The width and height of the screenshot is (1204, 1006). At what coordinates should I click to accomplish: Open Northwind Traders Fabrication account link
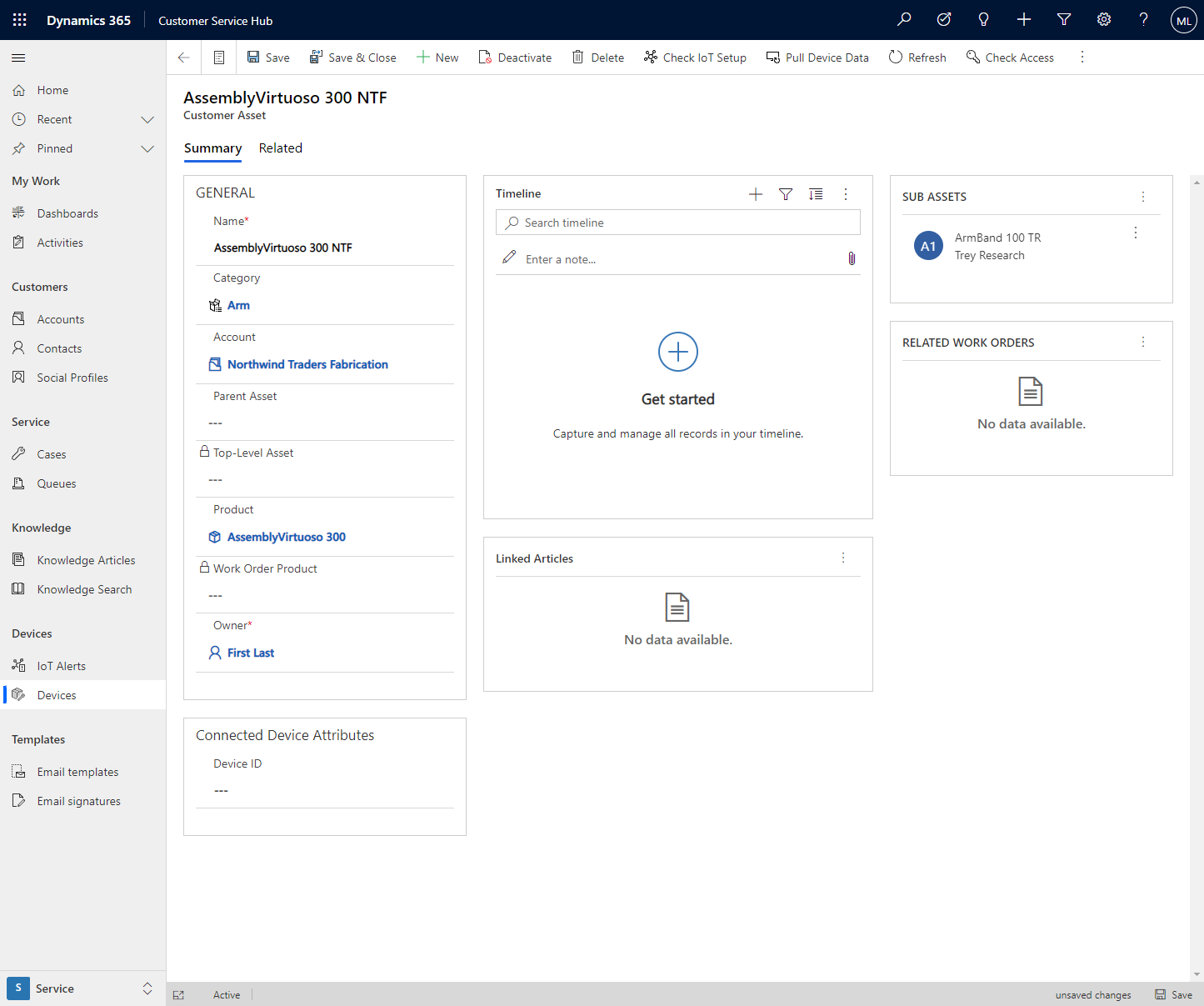307,364
